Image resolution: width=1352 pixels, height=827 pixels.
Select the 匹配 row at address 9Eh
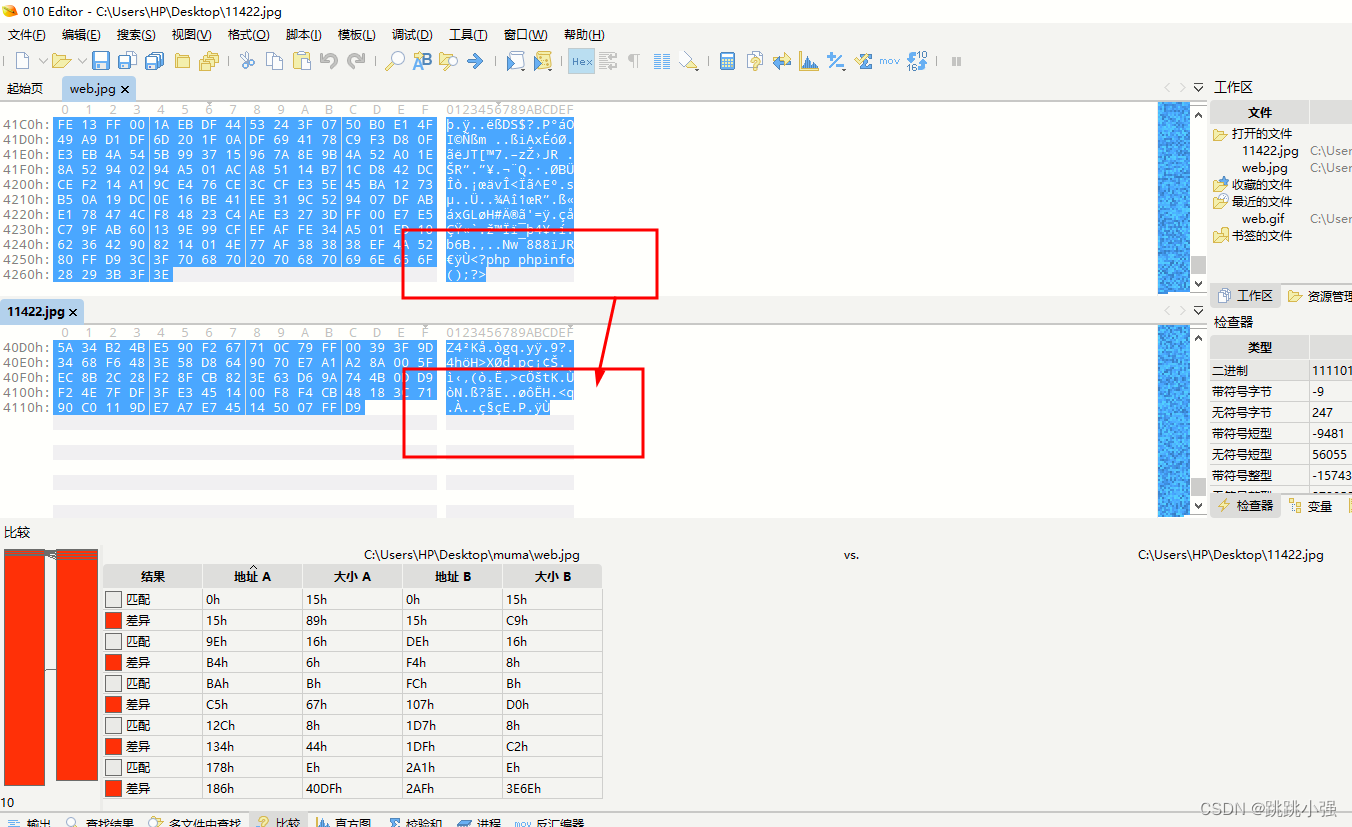pyautogui.click(x=353, y=641)
